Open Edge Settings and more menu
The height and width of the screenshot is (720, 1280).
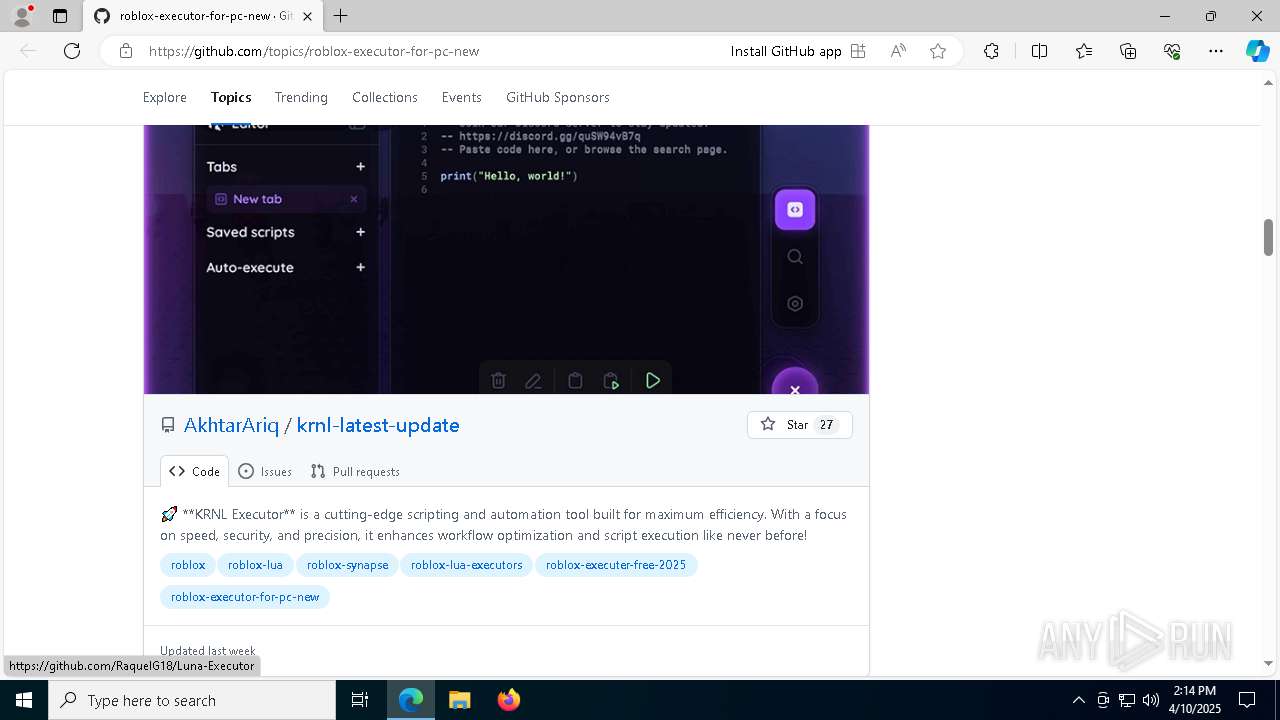pos(1216,51)
